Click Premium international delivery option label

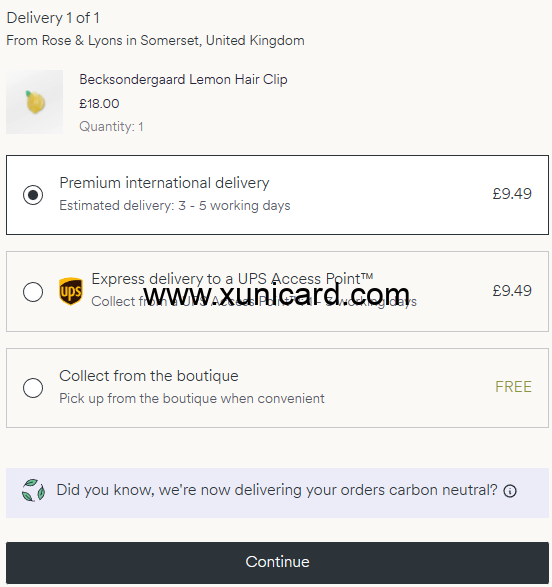click(x=164, y=183)
